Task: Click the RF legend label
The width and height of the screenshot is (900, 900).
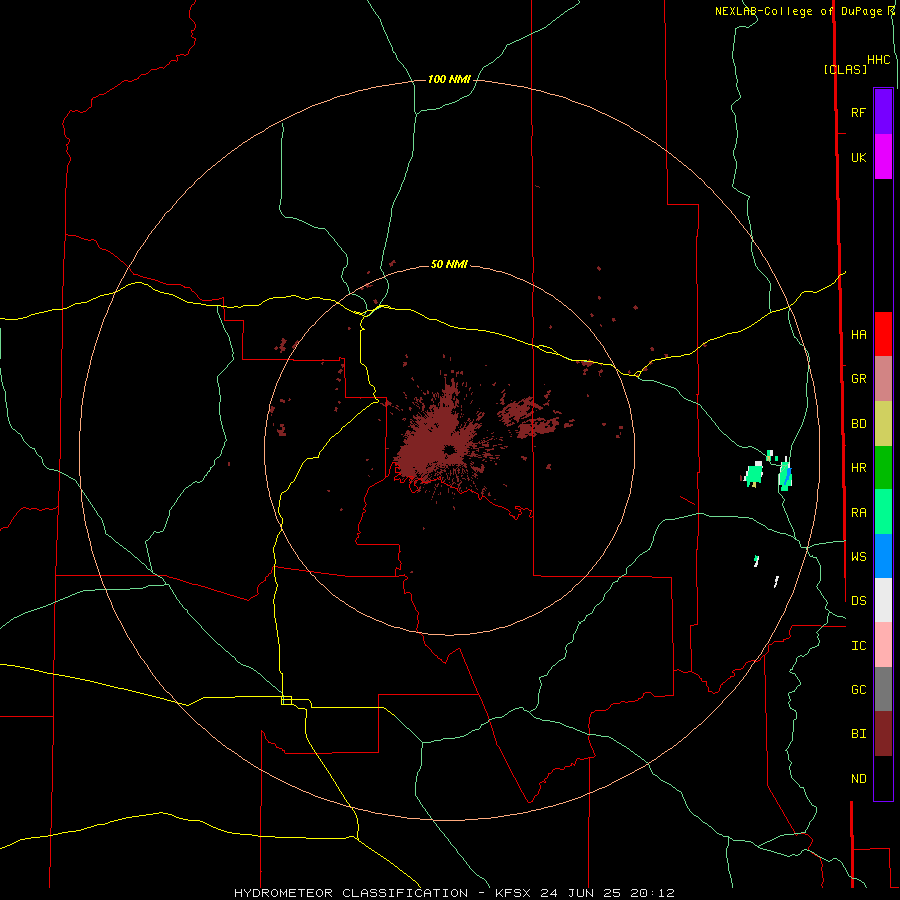Action: click(858, 112)
